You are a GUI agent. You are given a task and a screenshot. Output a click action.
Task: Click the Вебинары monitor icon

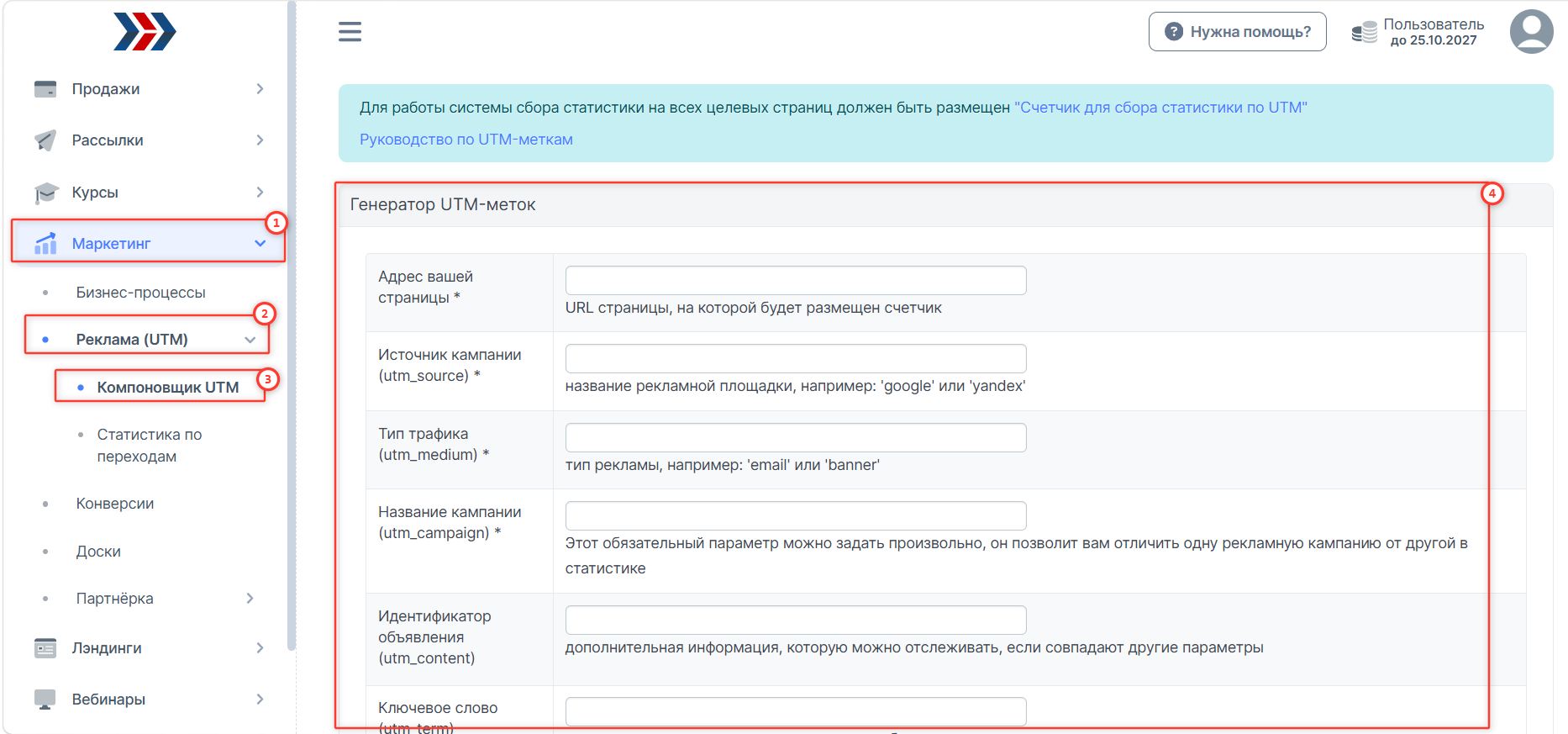click(x=45, y=700)
